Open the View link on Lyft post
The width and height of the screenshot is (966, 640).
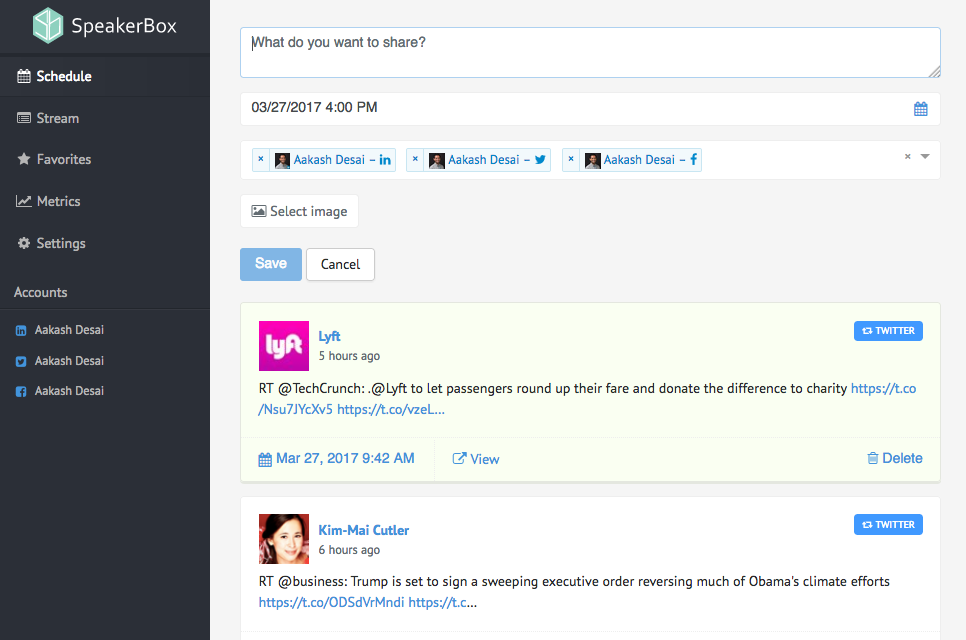[476, 459]
